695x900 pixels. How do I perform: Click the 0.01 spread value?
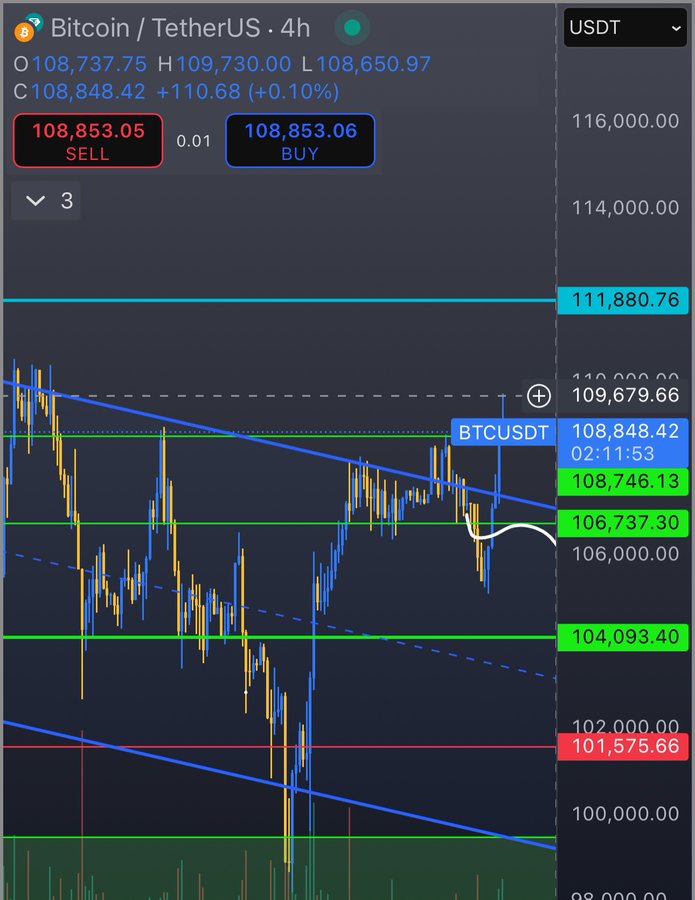click(193, 141)
